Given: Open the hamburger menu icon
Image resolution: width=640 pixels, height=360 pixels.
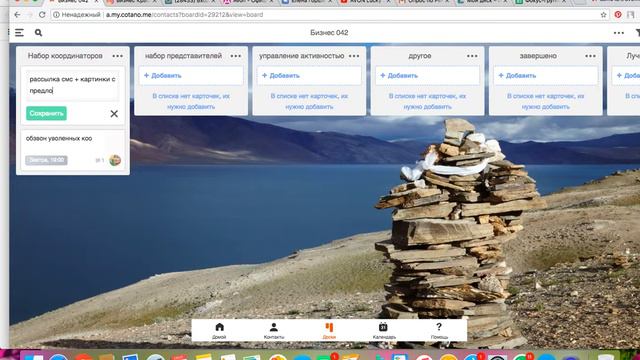Looking at the screenshot, I should tap(19, 33).
